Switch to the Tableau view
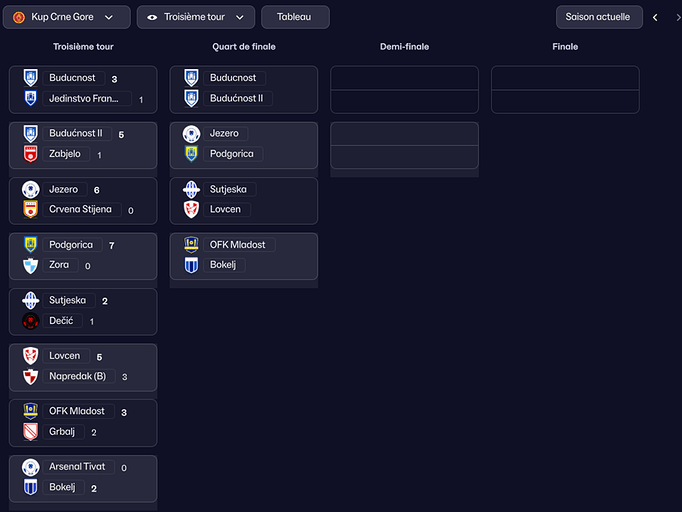The image size is (682, 512). 294,17
